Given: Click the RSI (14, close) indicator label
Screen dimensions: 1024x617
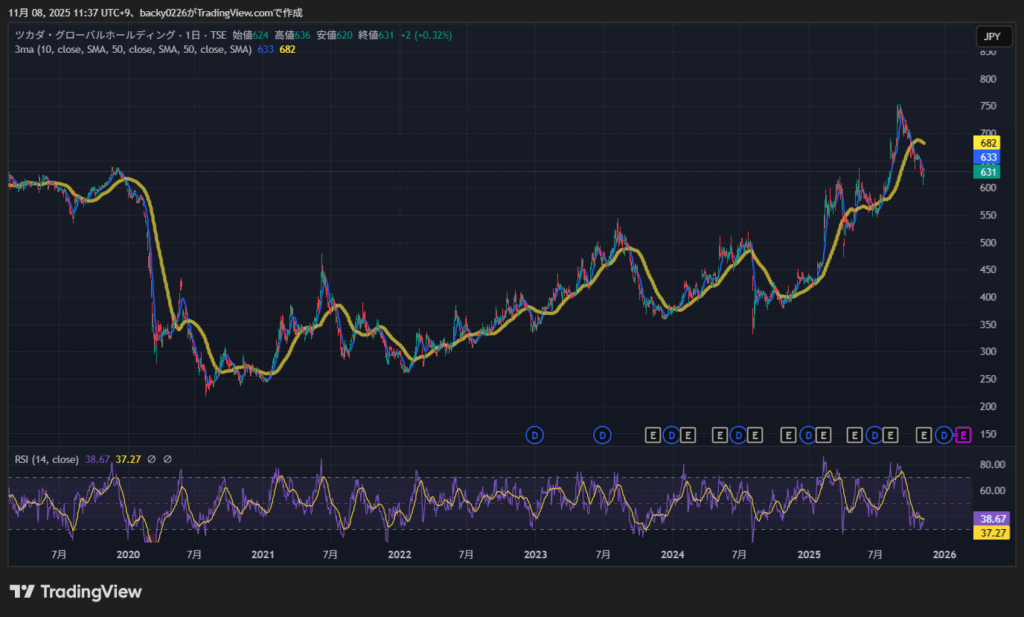Looking at the screenshot, I should [x=46, y=460].
